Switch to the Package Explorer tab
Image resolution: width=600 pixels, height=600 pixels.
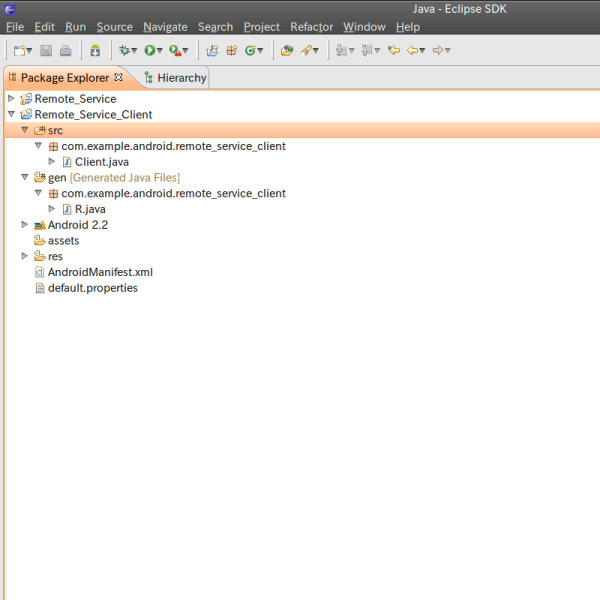(x=65, y=78)
